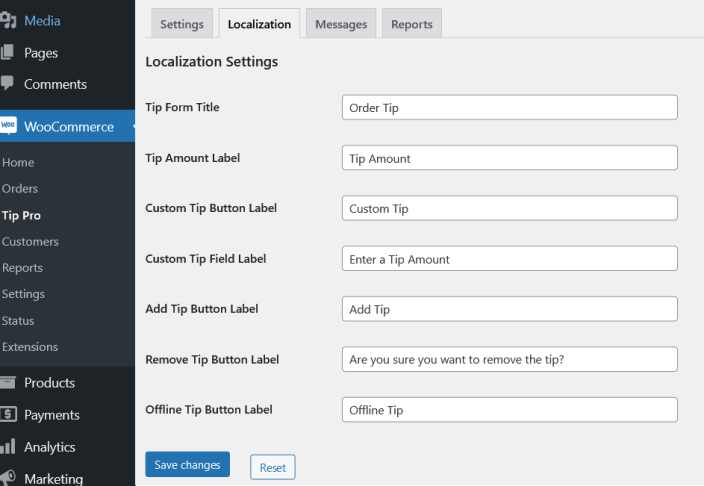
Task: Click the WooCommerce logo icon
Action: pyautogui.click(x=8, y=126)
